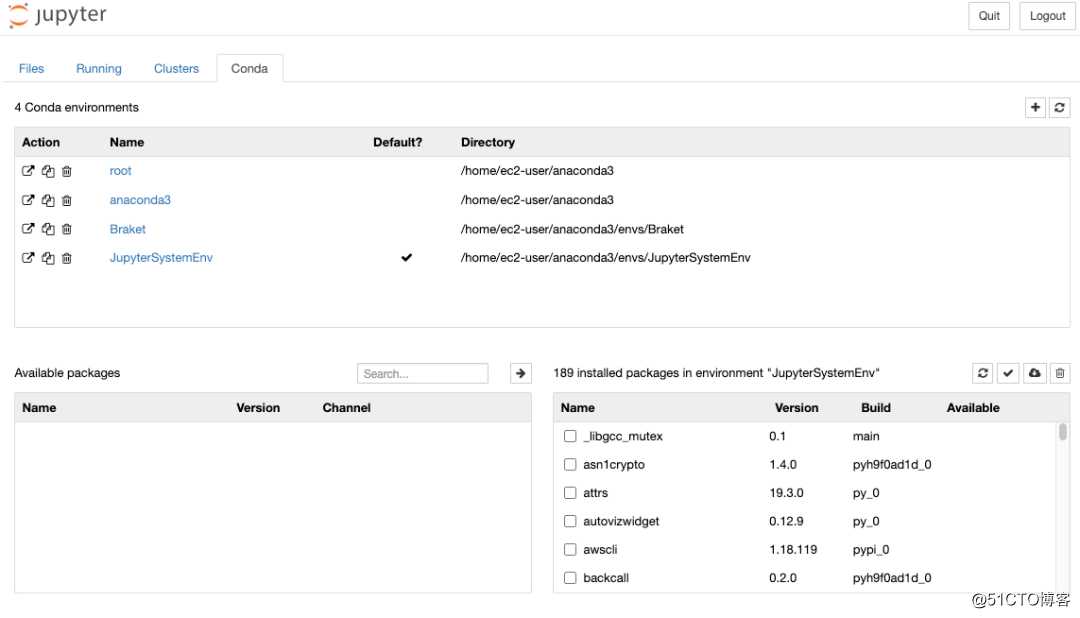Viewport: 1080px width, 618px height.
Task: Click the Quit button
Action: 989,16
